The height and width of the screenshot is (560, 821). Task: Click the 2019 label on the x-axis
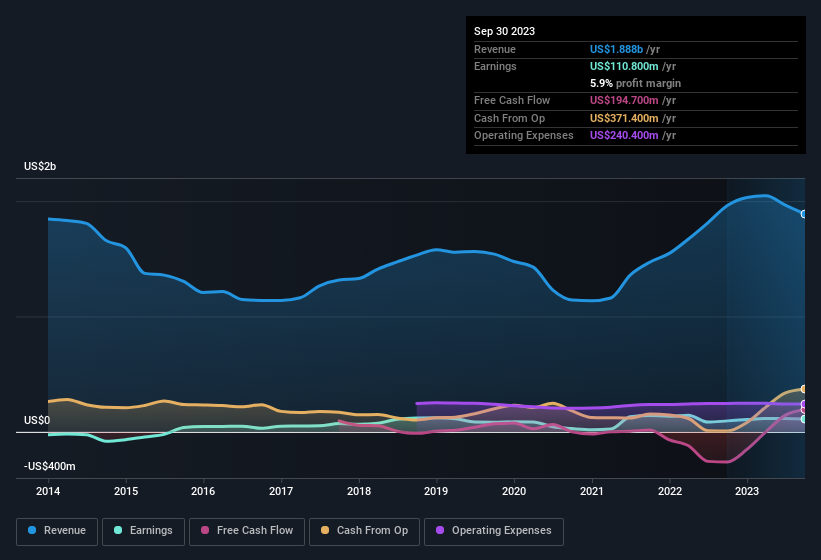point(436,491)
